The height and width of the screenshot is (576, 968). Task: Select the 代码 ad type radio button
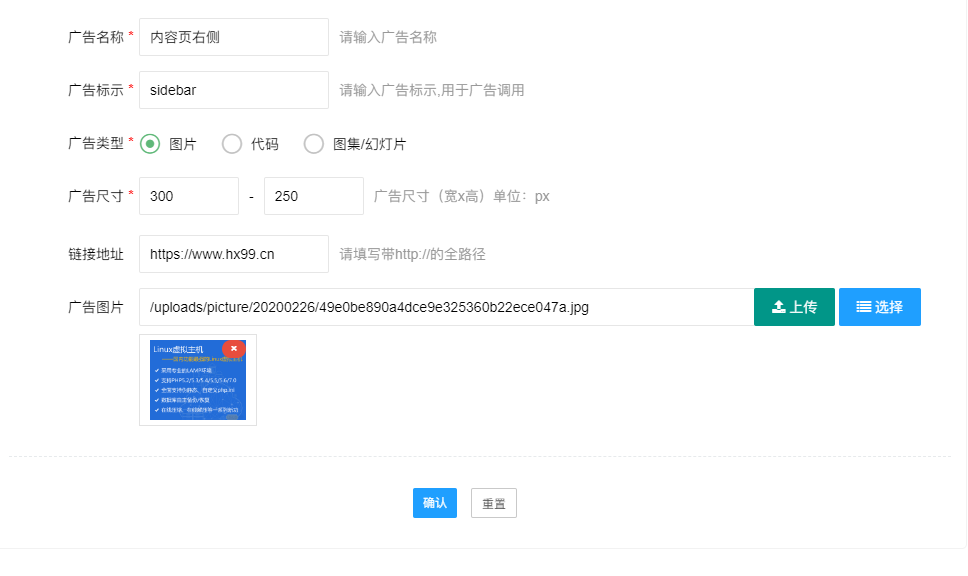tap(232, 144)
